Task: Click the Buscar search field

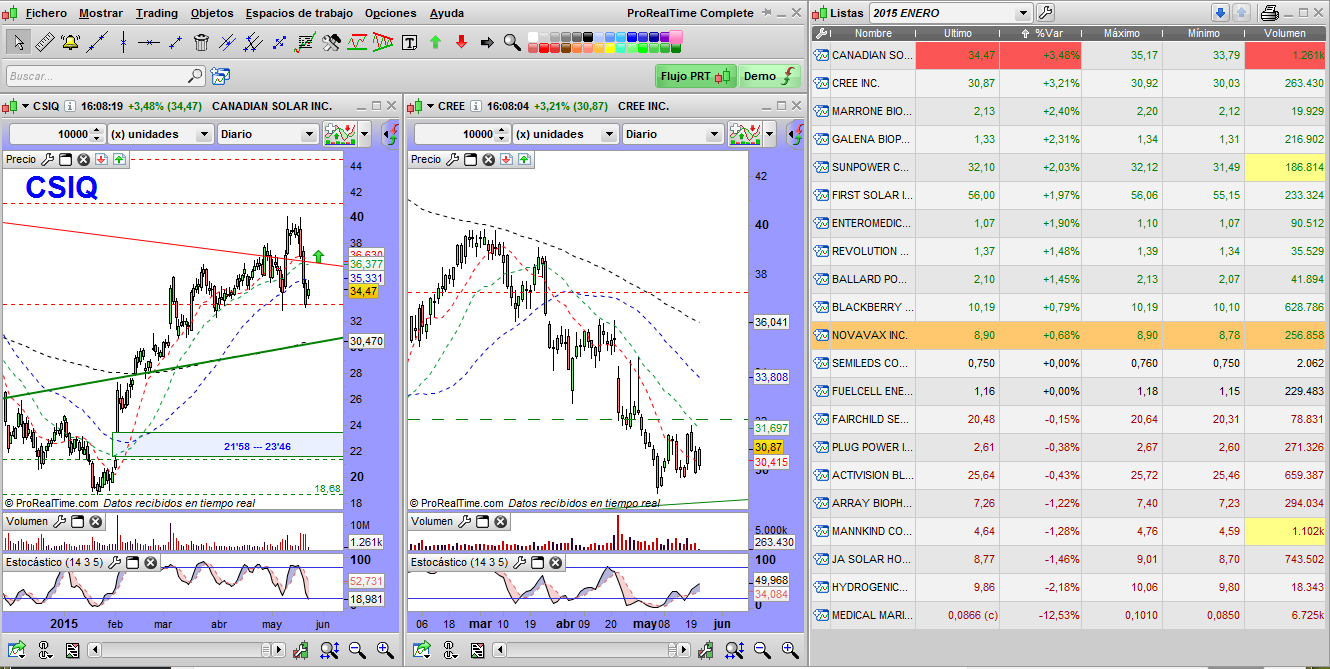Action: coord(106,76)
